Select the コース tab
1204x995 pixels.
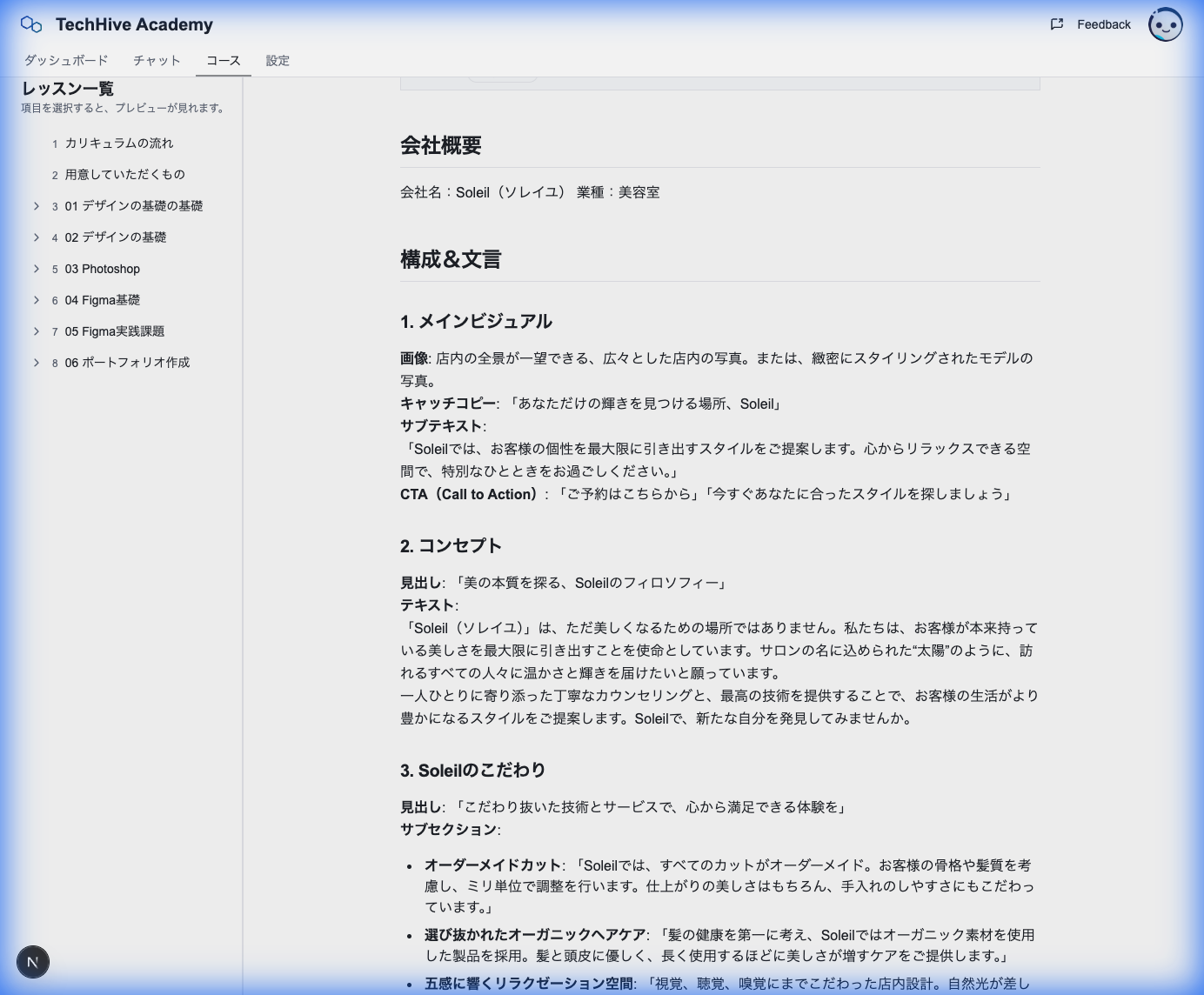(224, 60)
